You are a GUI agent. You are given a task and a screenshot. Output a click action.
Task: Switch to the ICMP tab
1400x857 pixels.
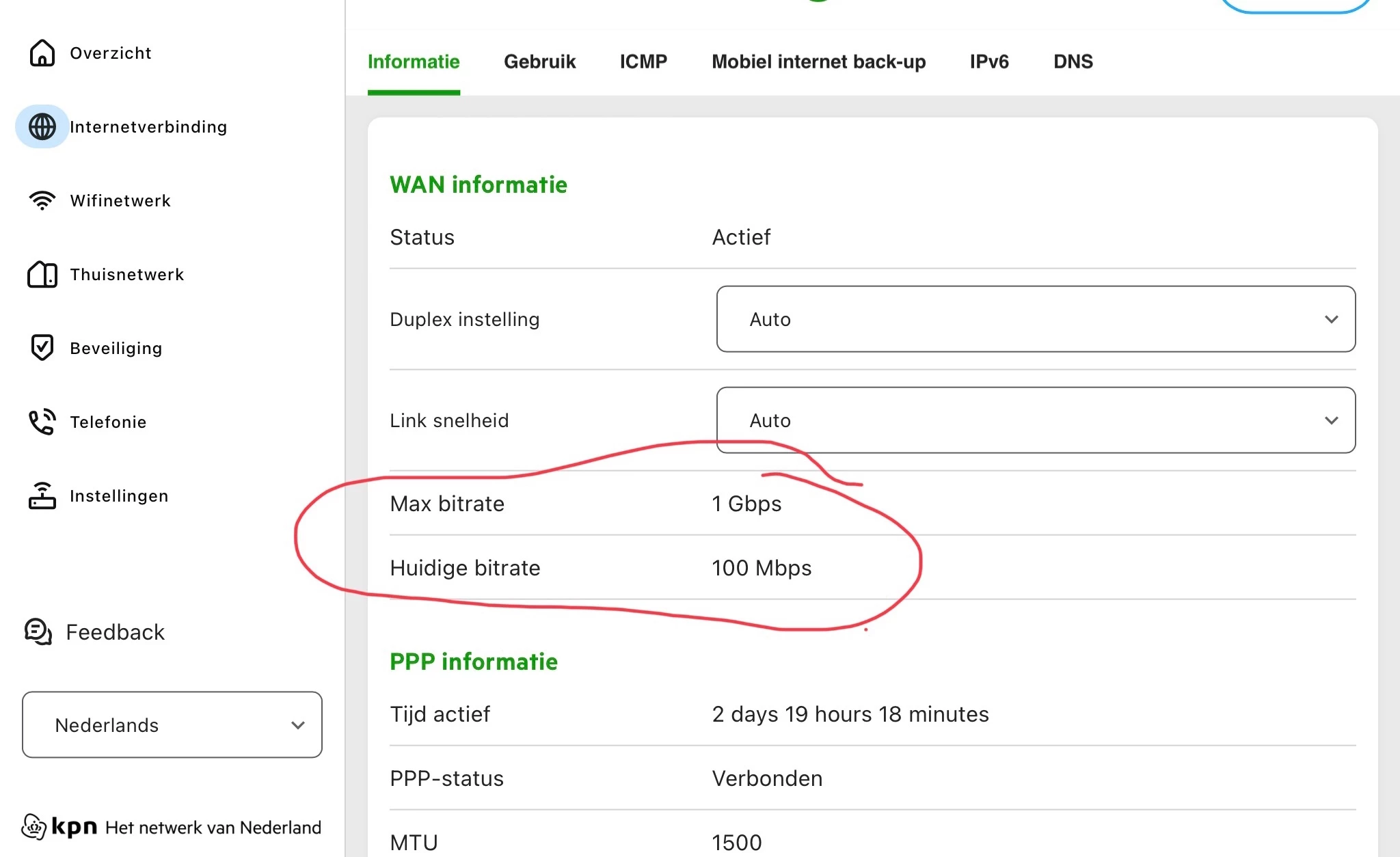[x=643, y=62]
